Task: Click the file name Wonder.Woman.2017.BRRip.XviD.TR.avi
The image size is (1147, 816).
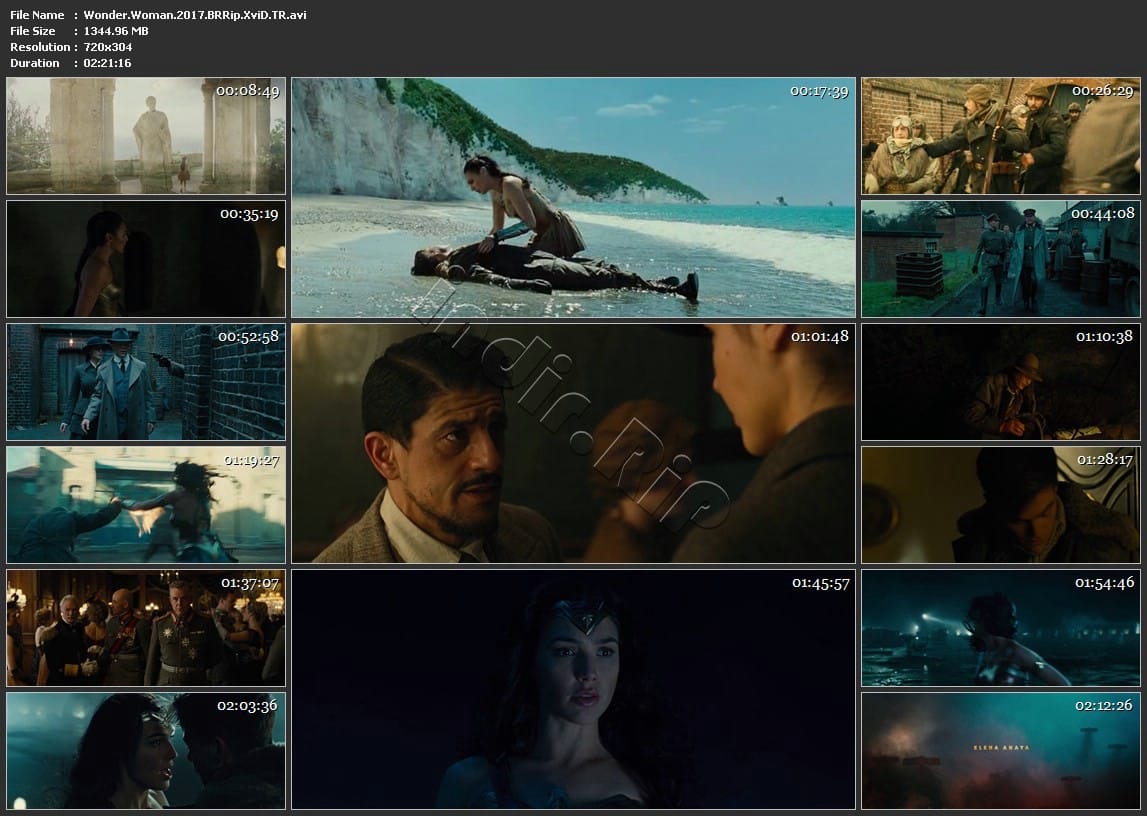Action: click(195, 15)
